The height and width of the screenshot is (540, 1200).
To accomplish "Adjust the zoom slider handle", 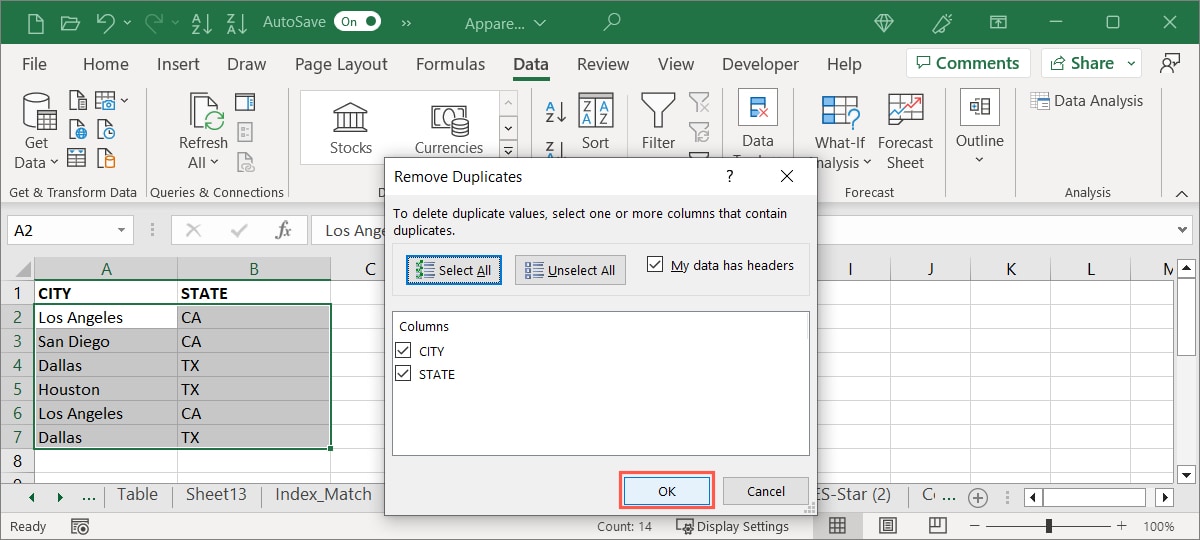I will 1048,526.
